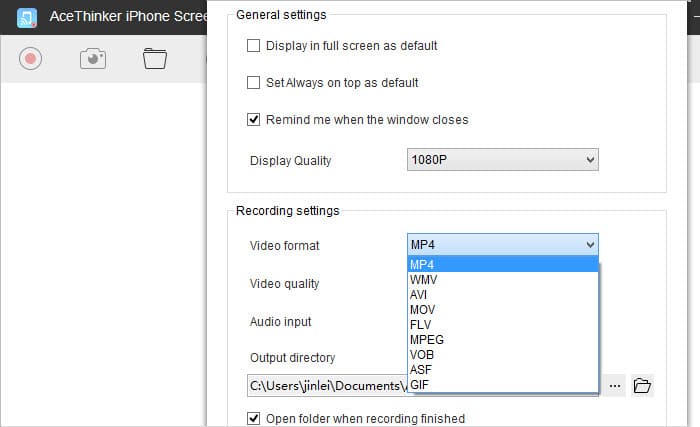Click the AceThinker app logo icon
This screenshot has height=427, width=700.
[27, 17]
